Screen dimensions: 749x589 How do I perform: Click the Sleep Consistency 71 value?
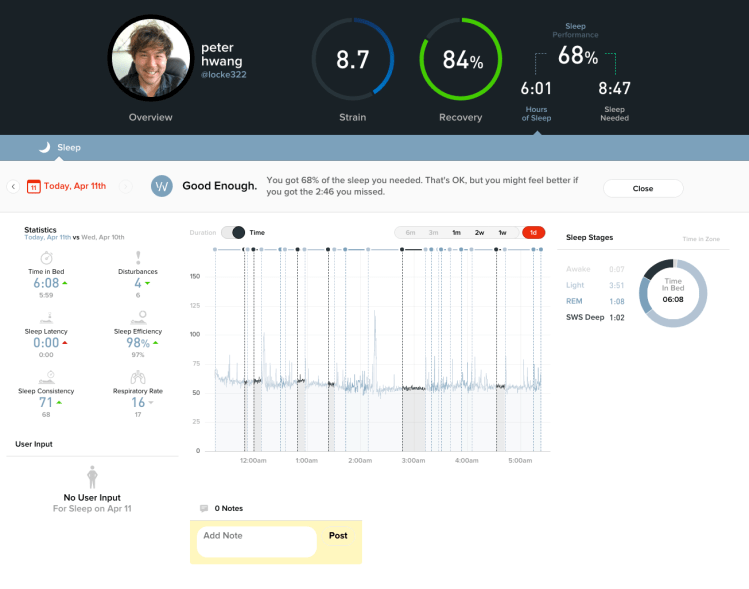tap(46, 403)
